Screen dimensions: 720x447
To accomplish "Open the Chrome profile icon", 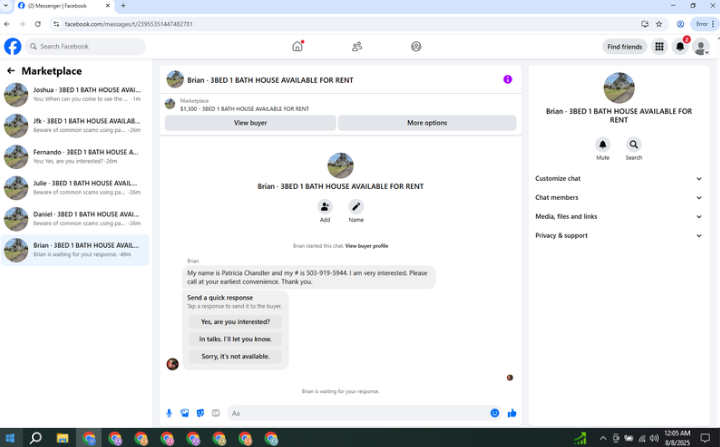I will 681,24.
